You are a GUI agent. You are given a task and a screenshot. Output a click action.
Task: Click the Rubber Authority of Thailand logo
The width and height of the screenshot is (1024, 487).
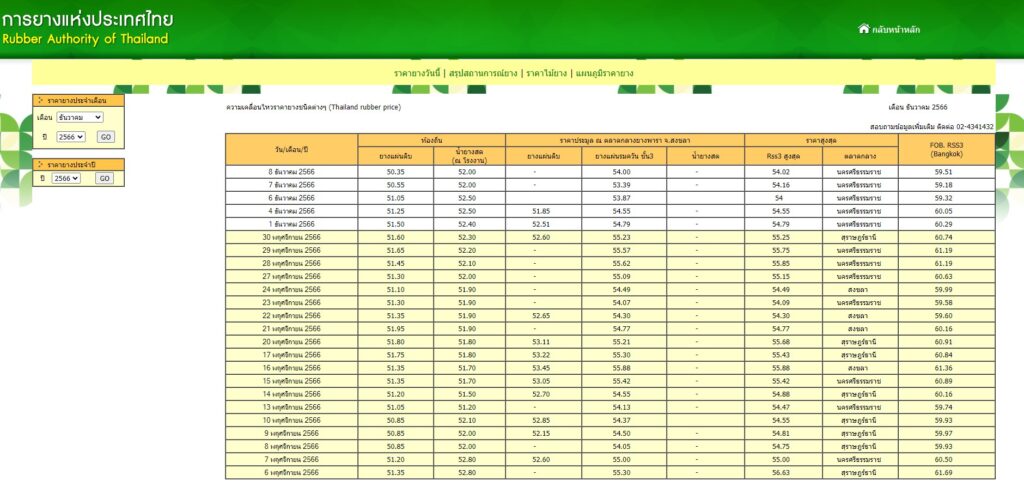click(x=88, y=28)
